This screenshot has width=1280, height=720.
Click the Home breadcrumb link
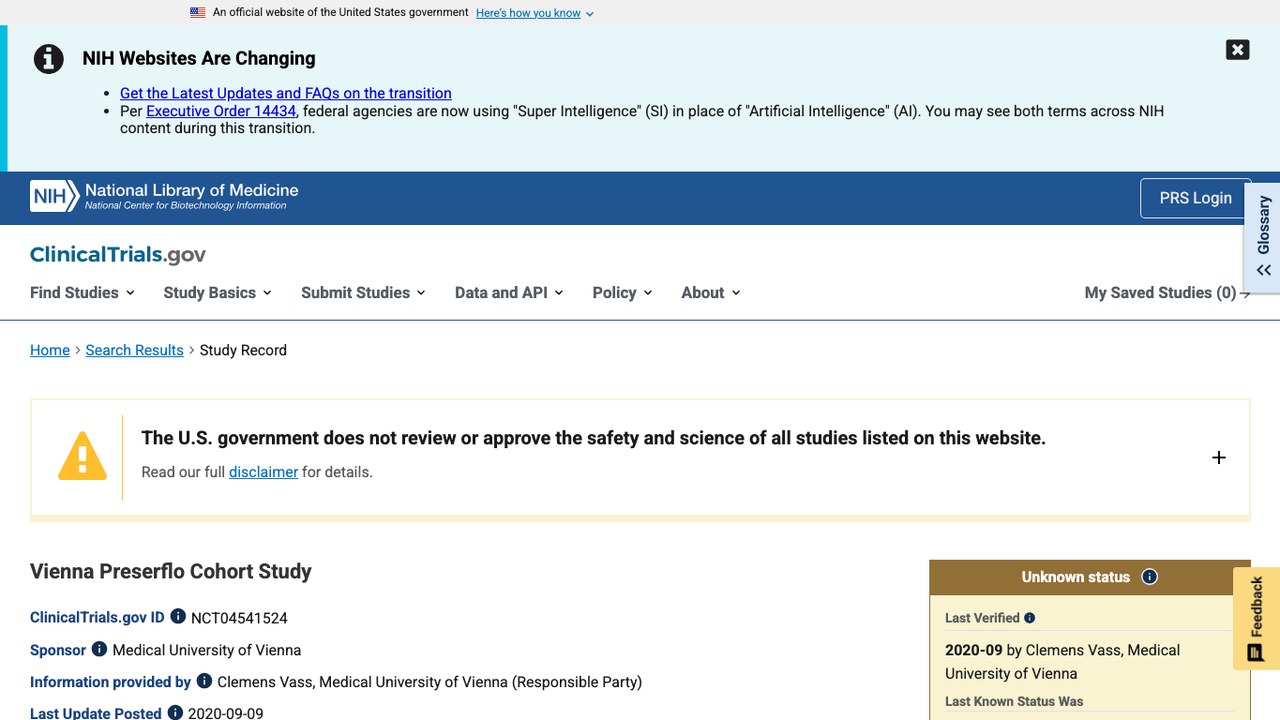point(50,350)
